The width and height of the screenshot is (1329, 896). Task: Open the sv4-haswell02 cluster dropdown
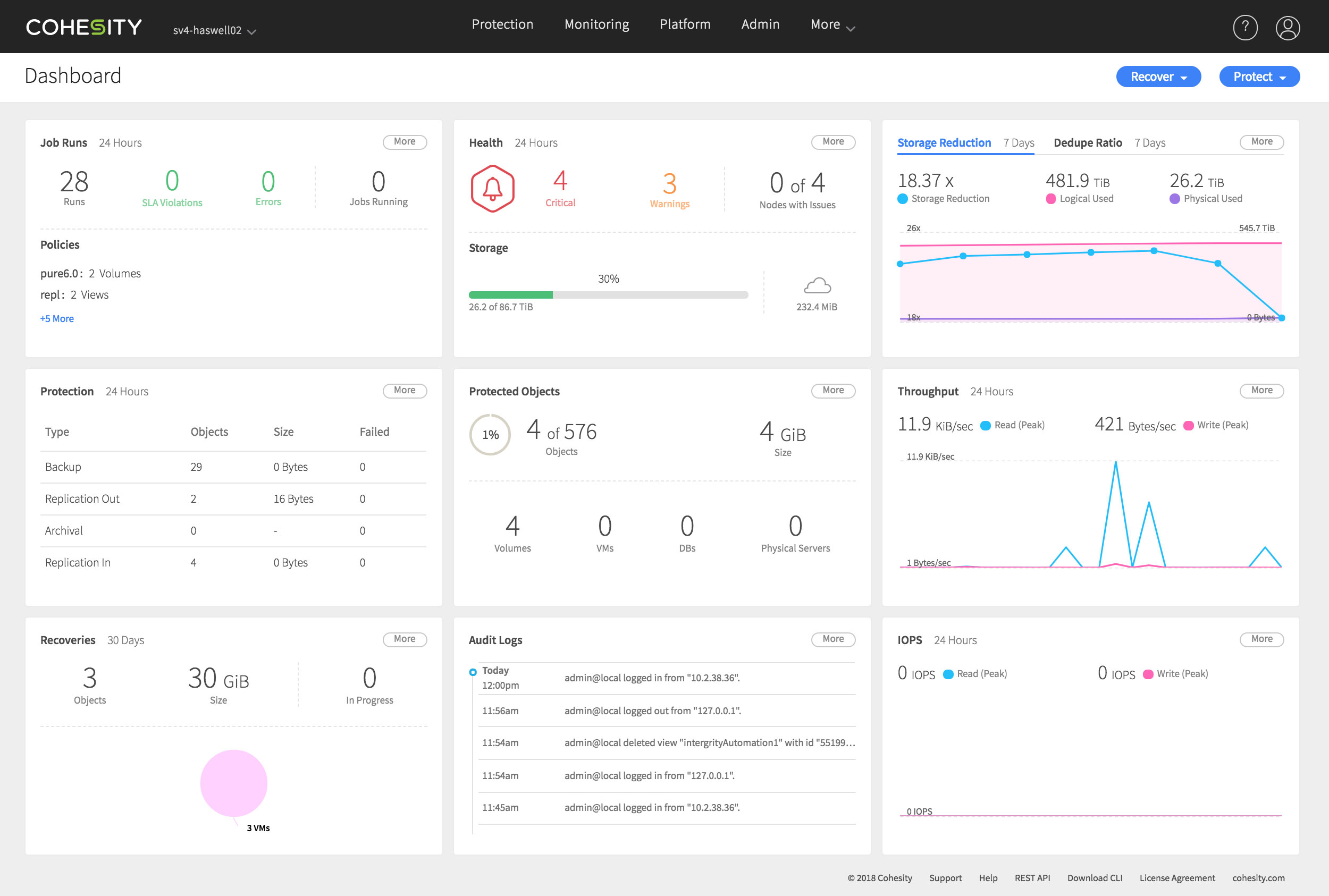click(214, 31)
